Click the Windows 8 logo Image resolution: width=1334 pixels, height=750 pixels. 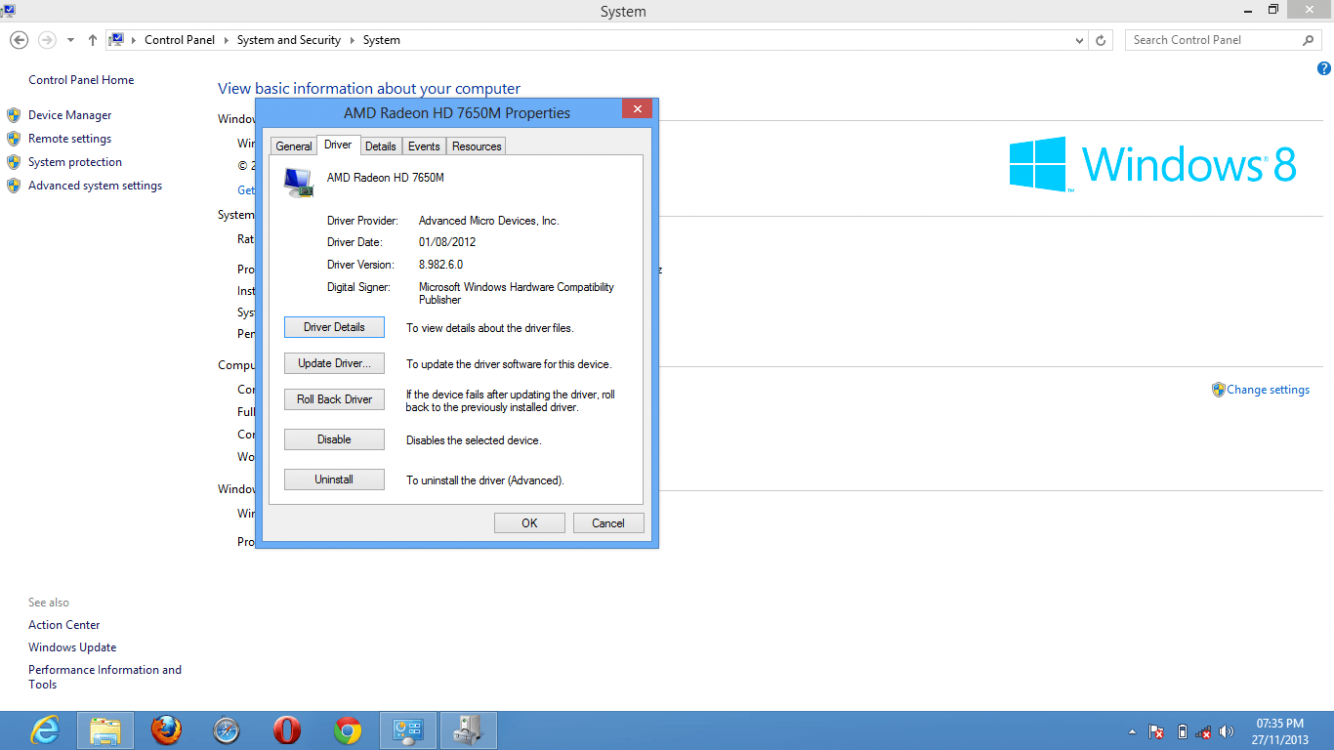pos(1152,163)
